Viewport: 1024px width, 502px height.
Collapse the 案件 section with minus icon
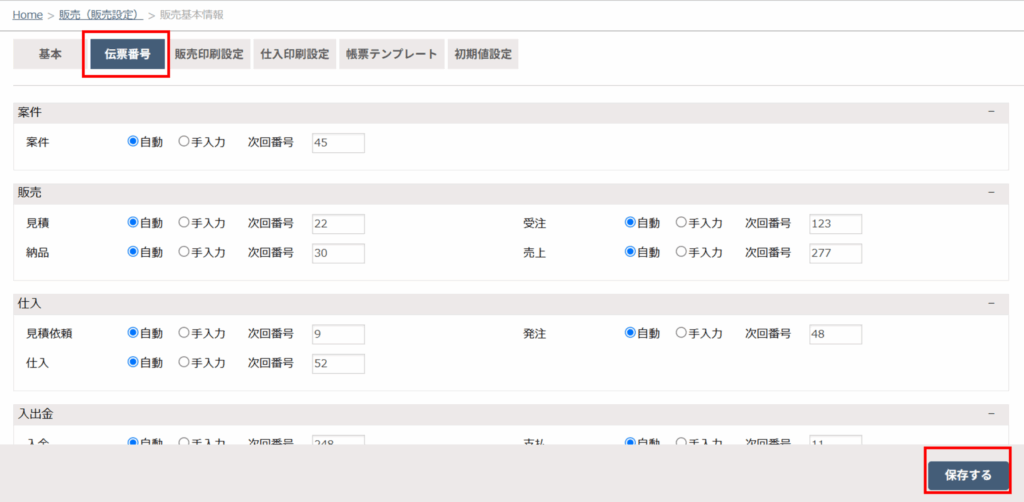click(991, 112)
